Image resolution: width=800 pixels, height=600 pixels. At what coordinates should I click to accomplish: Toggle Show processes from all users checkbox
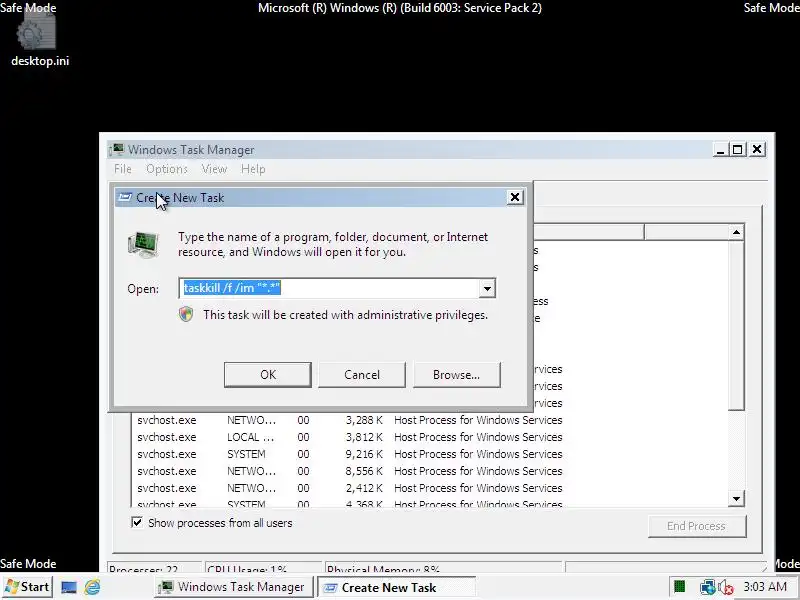click(x=137, y=522)
